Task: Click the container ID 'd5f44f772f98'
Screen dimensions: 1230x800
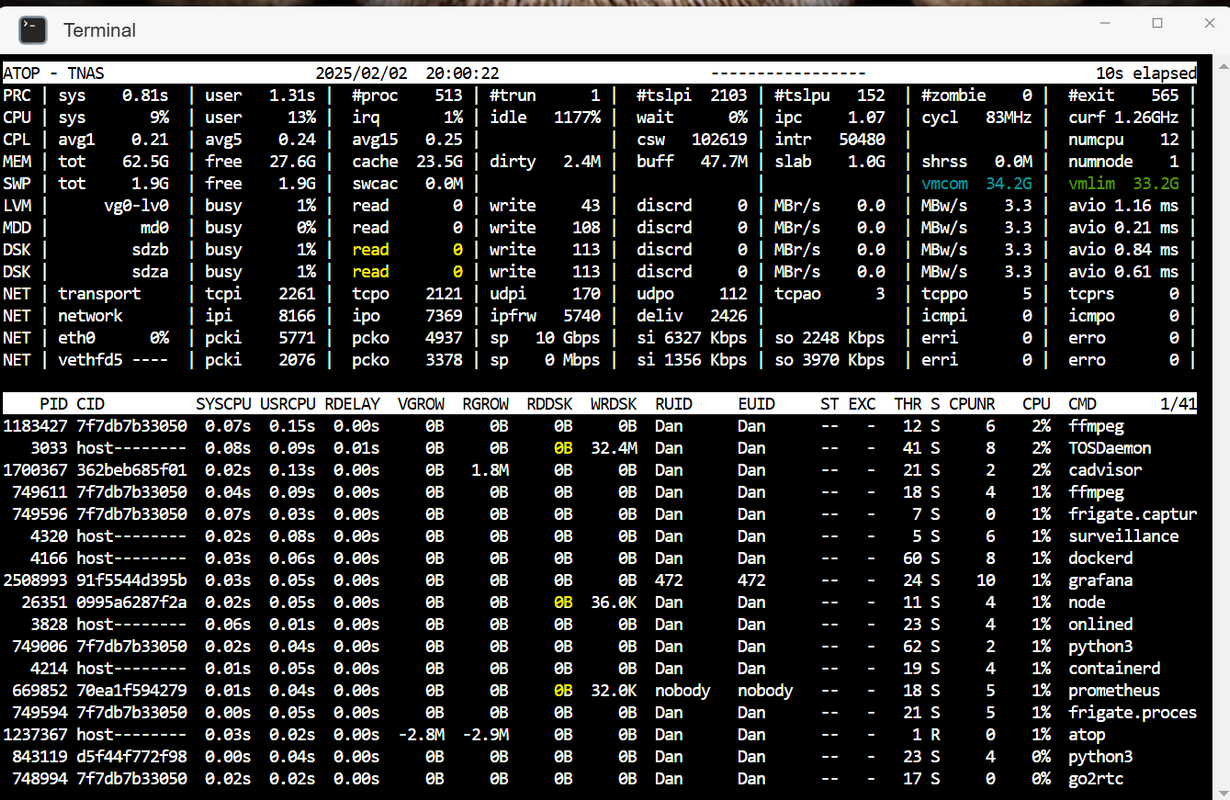Action: click(x=131, y=756)
